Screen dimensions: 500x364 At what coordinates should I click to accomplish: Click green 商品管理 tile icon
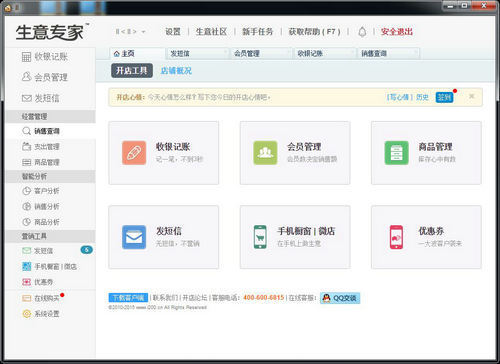tap(397, 153)
